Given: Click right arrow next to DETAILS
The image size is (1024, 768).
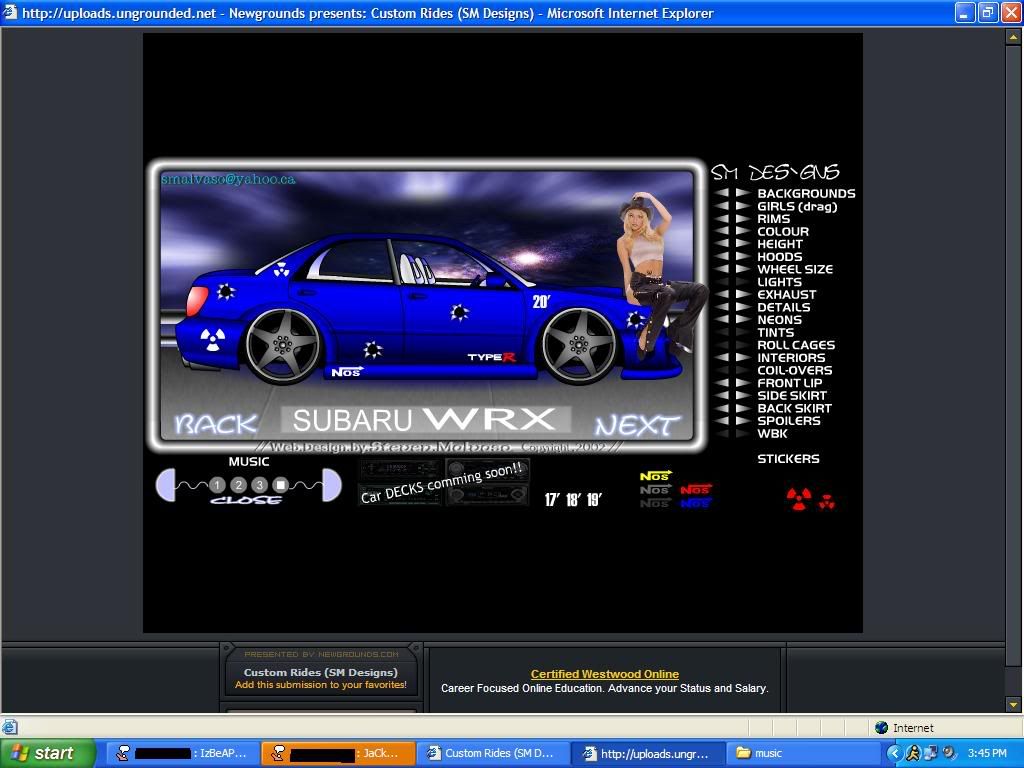Looking at the screenshot, I should [x=743, y=307].
